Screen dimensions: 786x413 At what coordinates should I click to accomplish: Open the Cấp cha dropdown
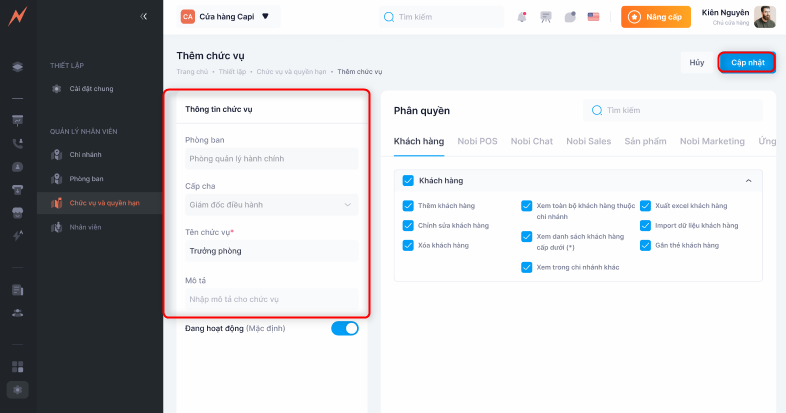pos(271,205)
